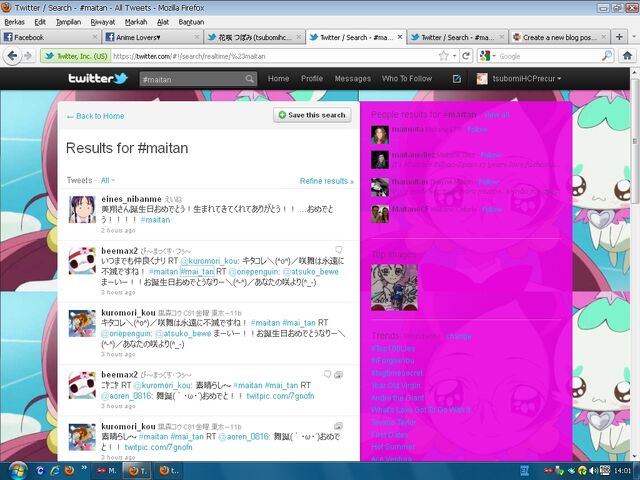Click the Firefox forward arrow
The image size is (640, 480).
(x=28, y=56)
